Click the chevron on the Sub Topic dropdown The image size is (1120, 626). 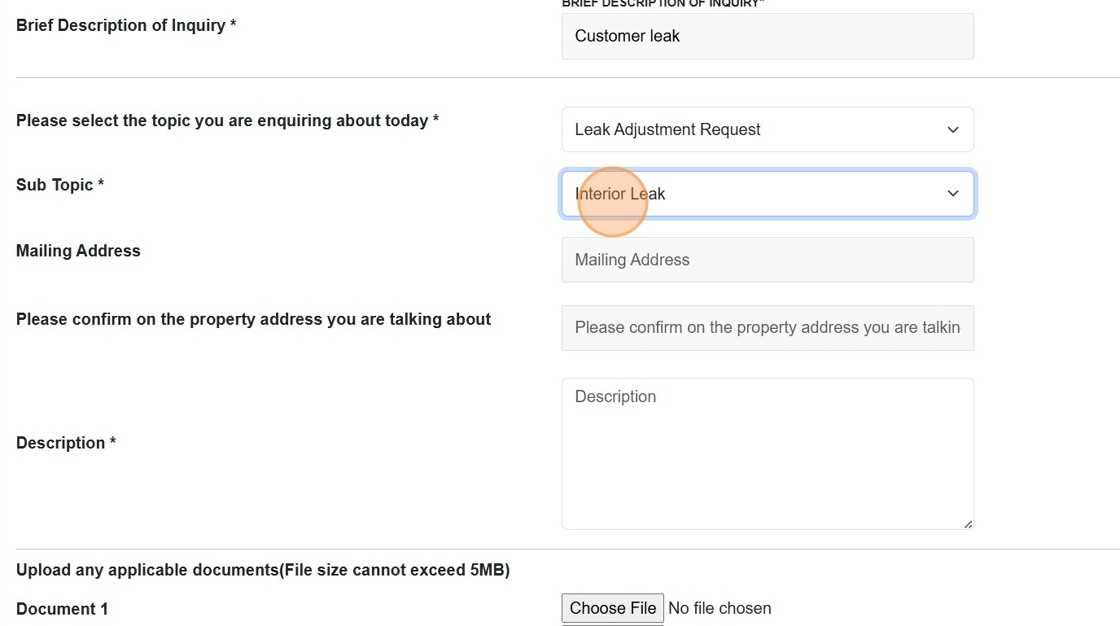tap(952, 193)
